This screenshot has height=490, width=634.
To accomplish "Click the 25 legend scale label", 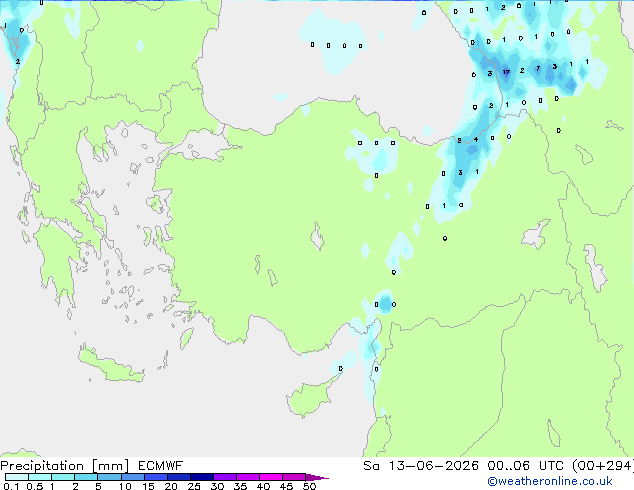I will (194, 486).
